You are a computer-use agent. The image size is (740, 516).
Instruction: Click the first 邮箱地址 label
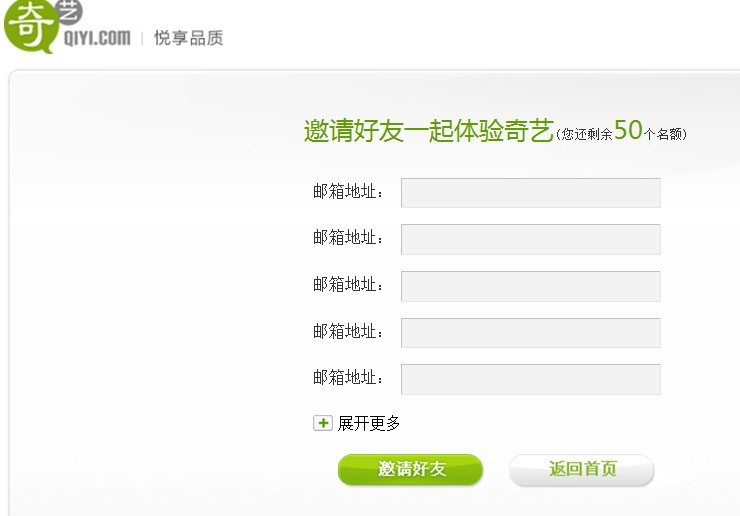coord(348,192)
